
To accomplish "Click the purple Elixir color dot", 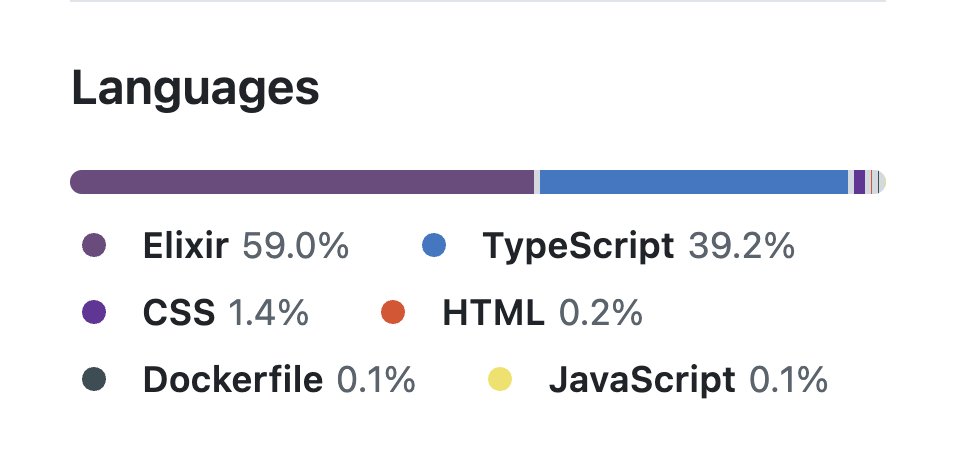I will tap(94, 245).
